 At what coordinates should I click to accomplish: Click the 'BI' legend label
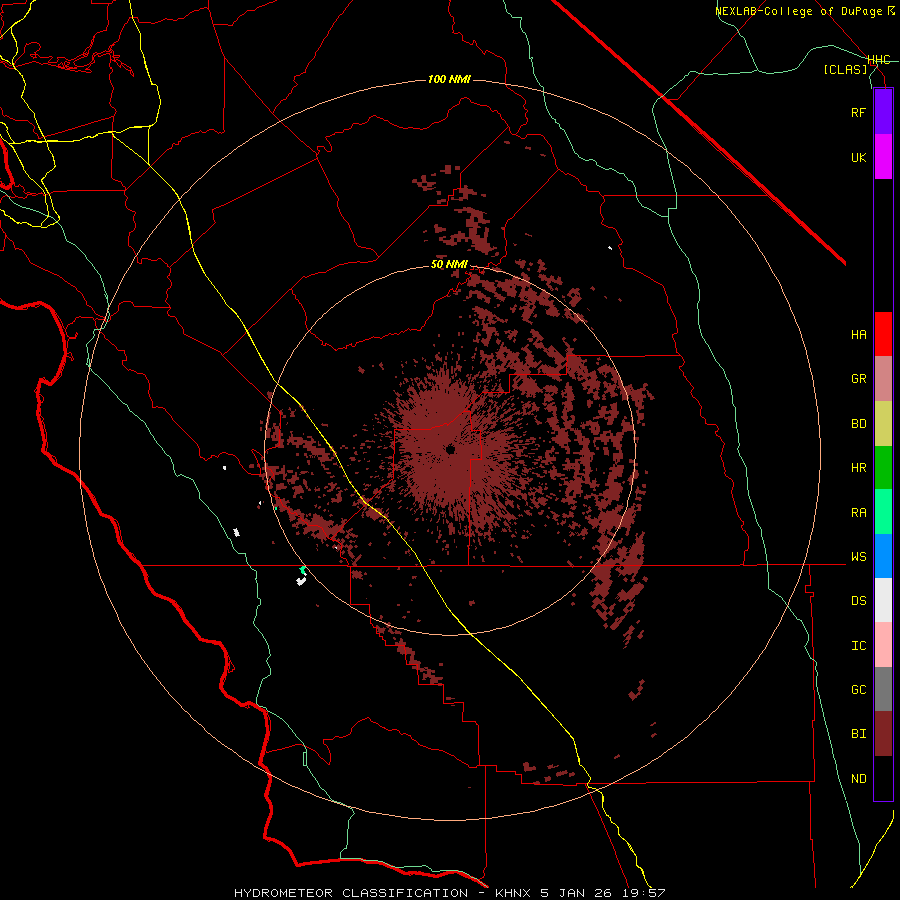pos(858,734)
